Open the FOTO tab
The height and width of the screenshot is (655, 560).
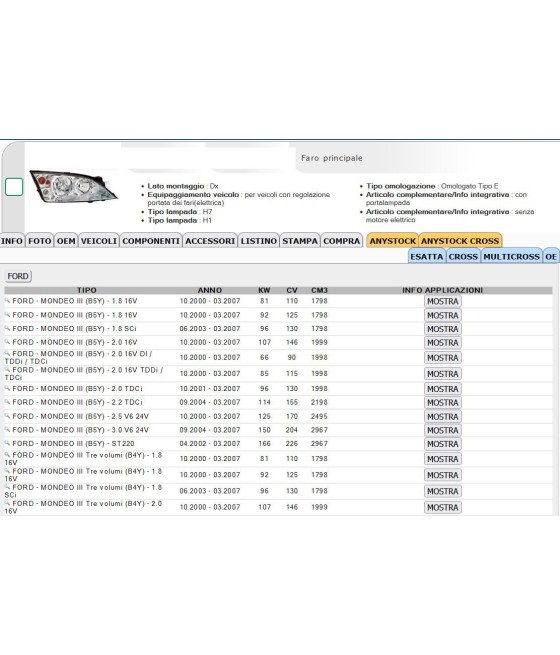point(40,241)
